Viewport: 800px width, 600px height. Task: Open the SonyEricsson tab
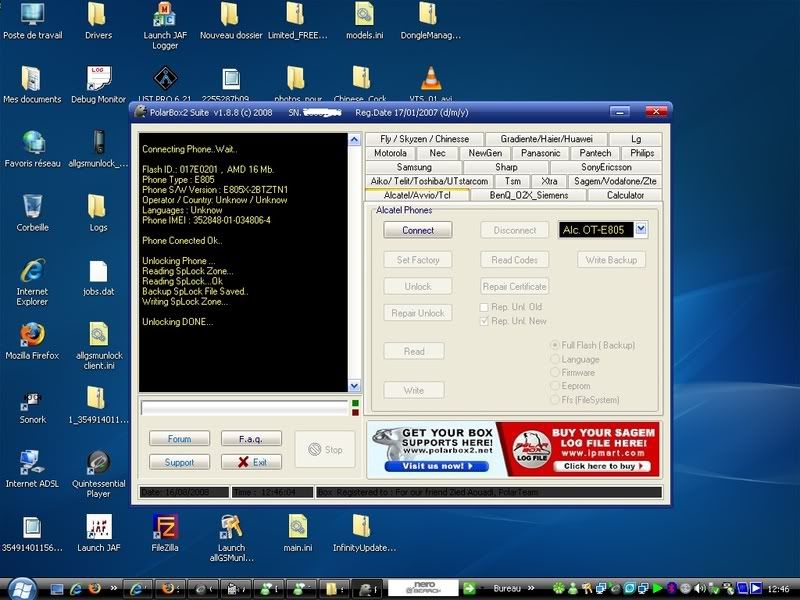606,167
